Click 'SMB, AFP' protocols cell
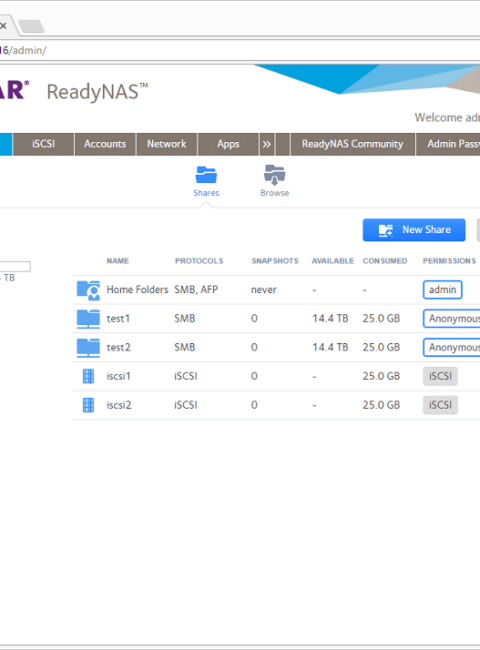 click(196, 289)
